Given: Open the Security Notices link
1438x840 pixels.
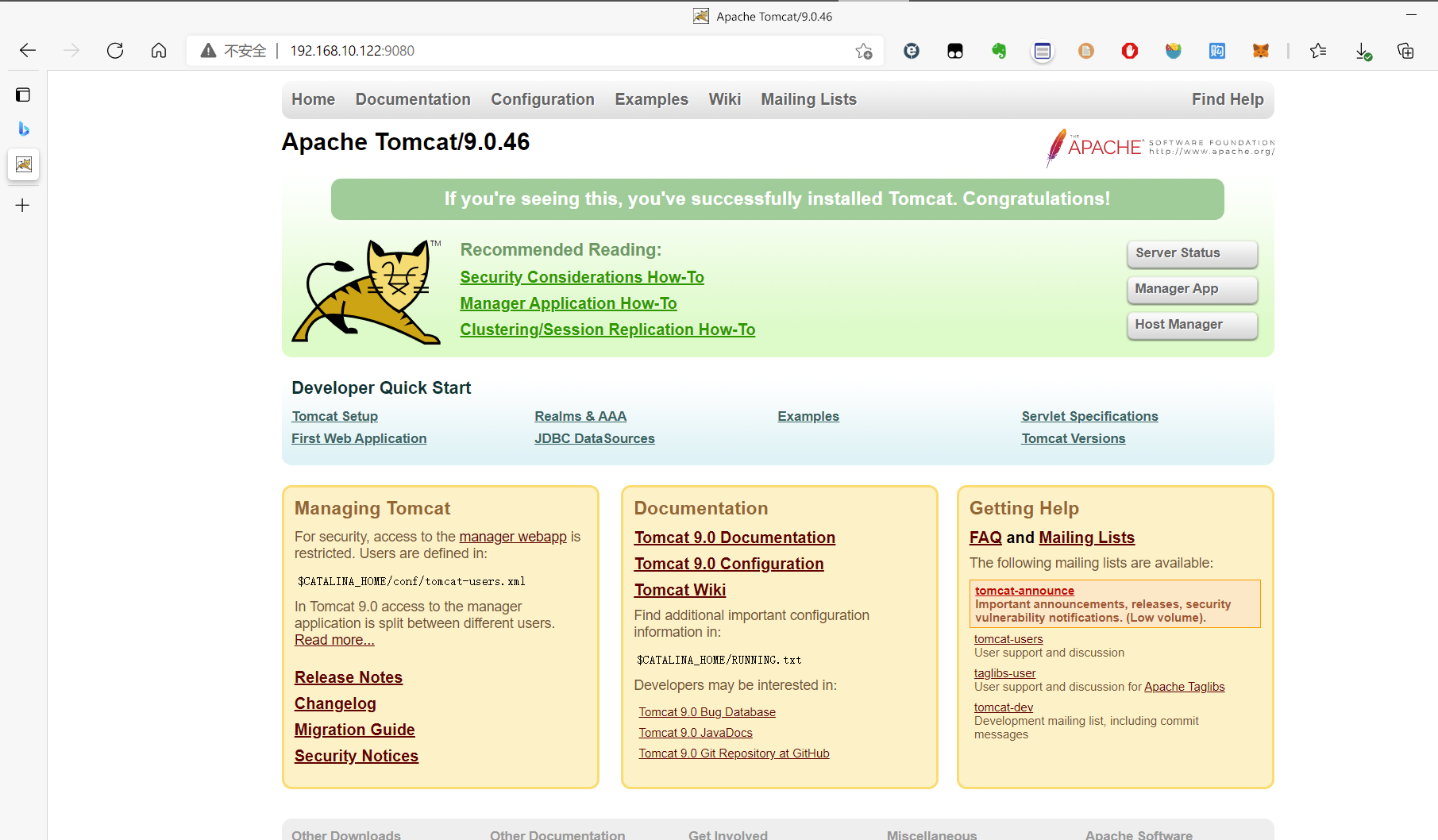Looking at the screenshot, I should pyautogui.click(x=357, y=756).
